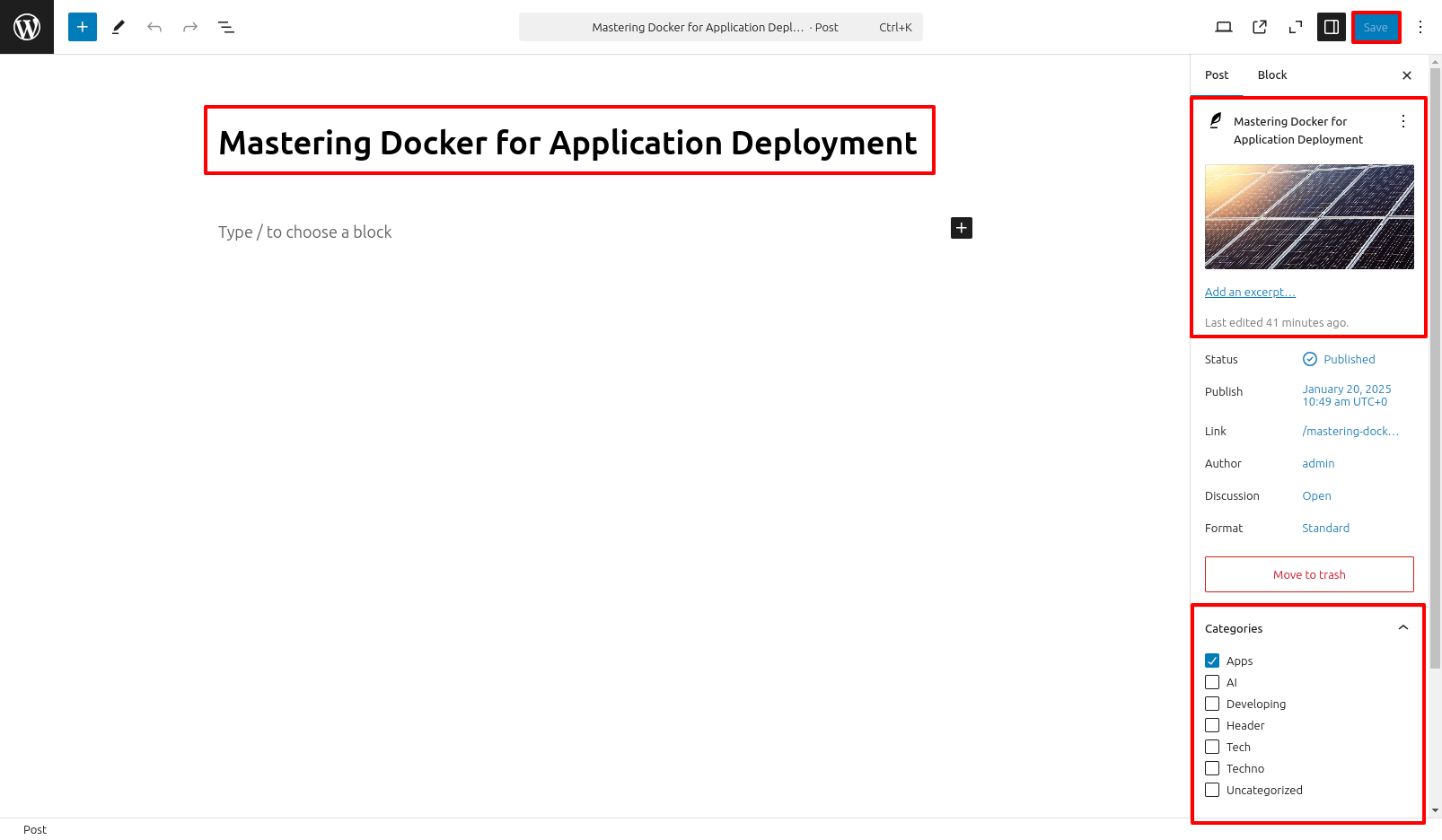Image resolution: width=1442 pixels, height=840 pixels.
Task: Click the sidebar vertical scrollbar
Action: [1435, 368]
